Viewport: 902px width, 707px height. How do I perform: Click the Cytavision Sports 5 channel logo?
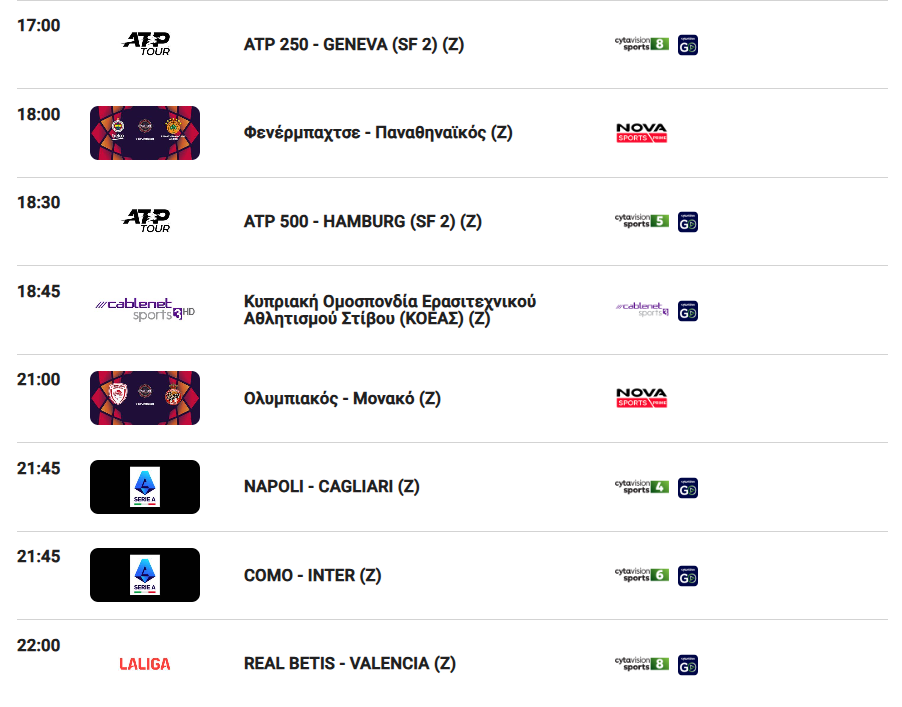641,220
